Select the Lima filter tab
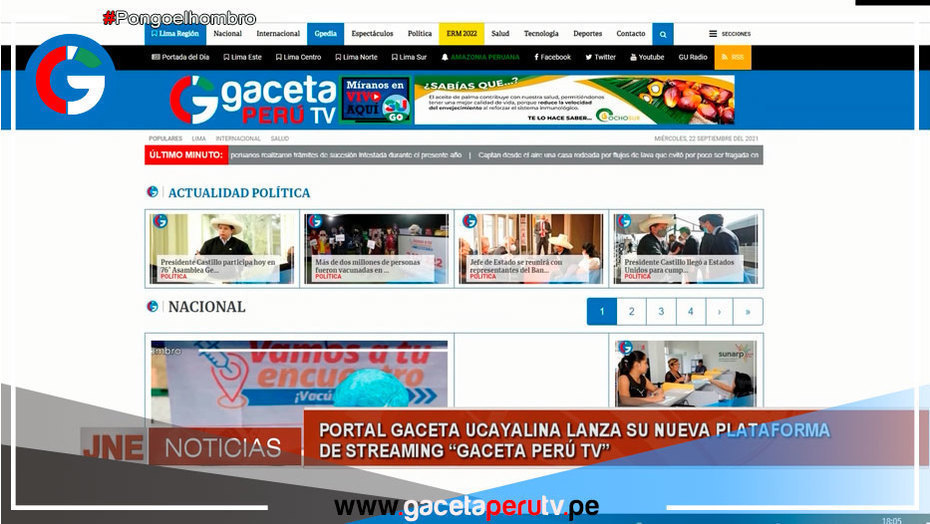The width and height of the screenshot is (930, 524). tap(199, 139)
